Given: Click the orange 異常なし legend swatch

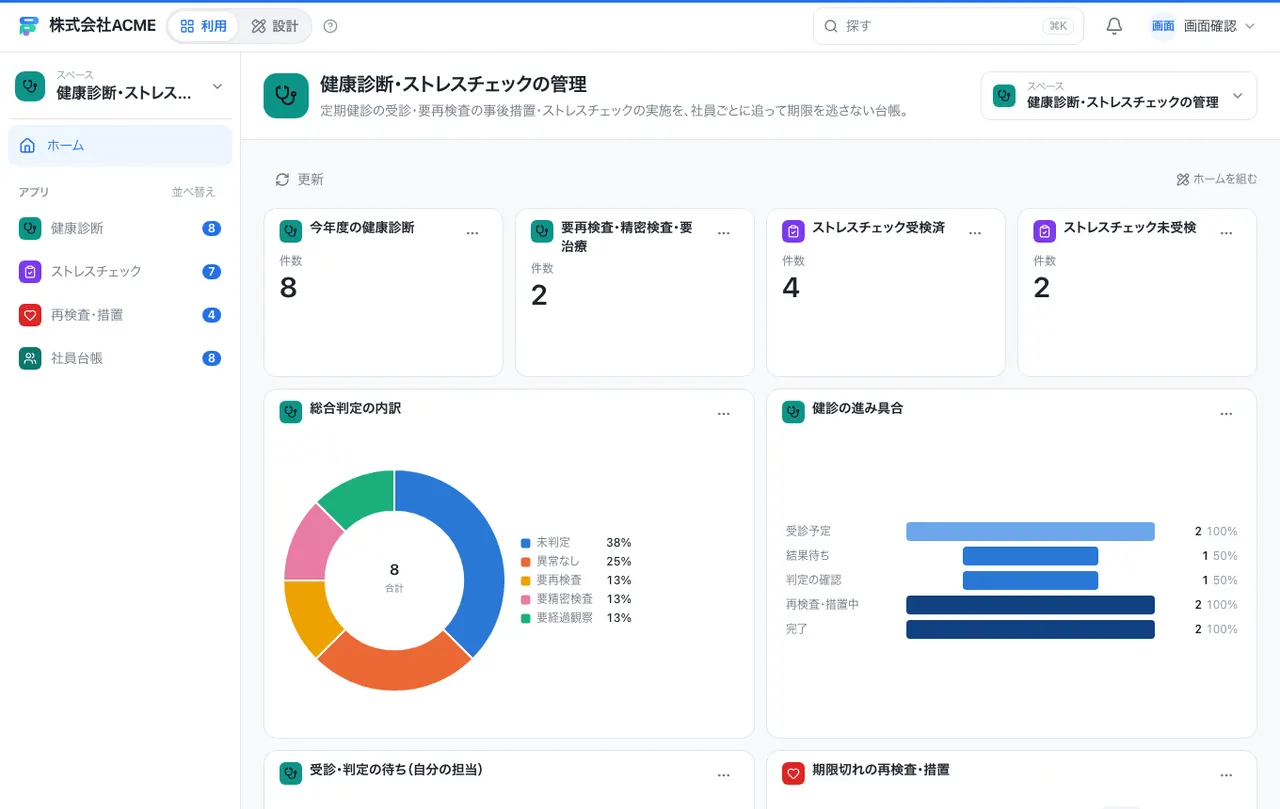Looking at the screenshot, I should point(525,561).
